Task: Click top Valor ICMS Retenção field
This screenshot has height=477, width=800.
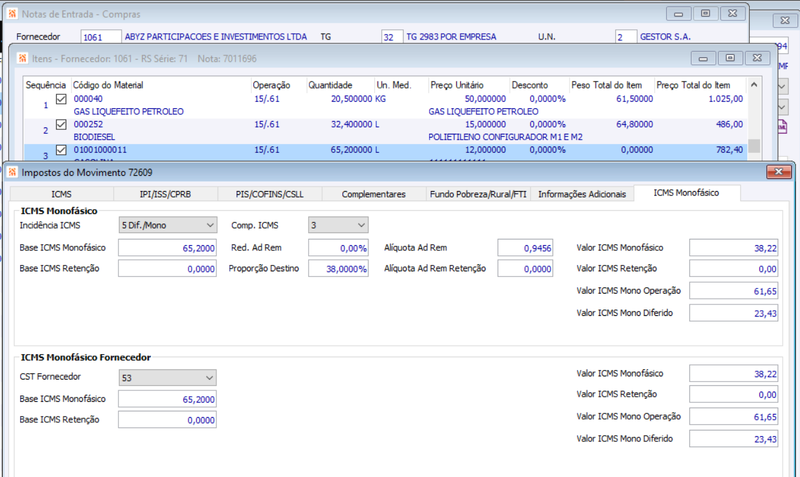Action: 734,269
